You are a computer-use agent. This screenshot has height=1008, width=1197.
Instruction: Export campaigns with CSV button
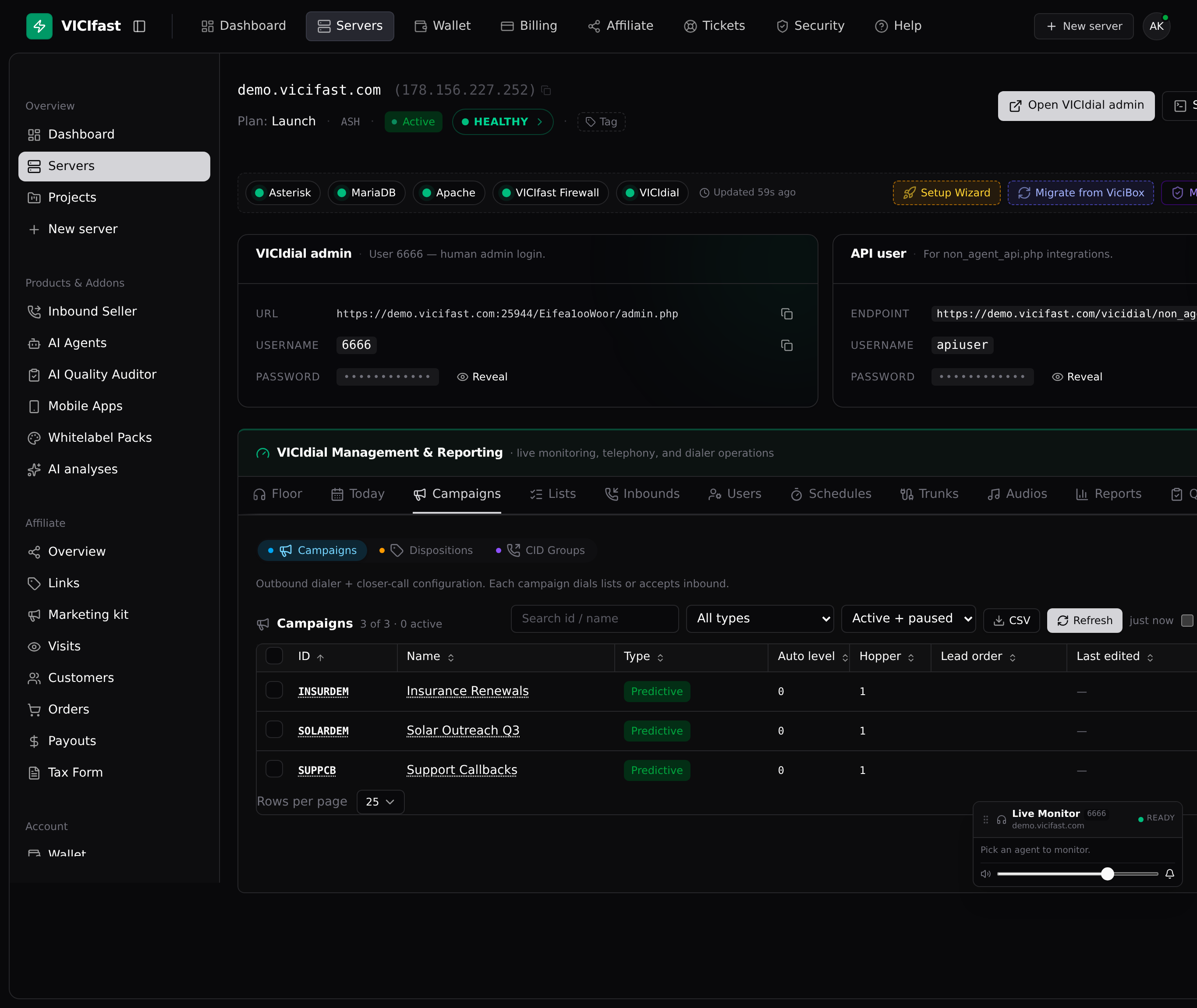click(x=1011, y=620)
